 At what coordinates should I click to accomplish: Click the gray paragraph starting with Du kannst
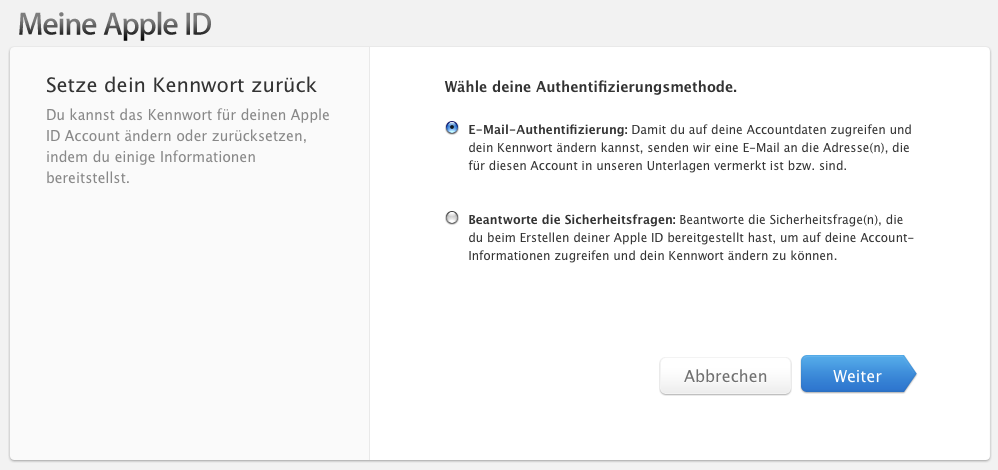(x=188, y=146)
